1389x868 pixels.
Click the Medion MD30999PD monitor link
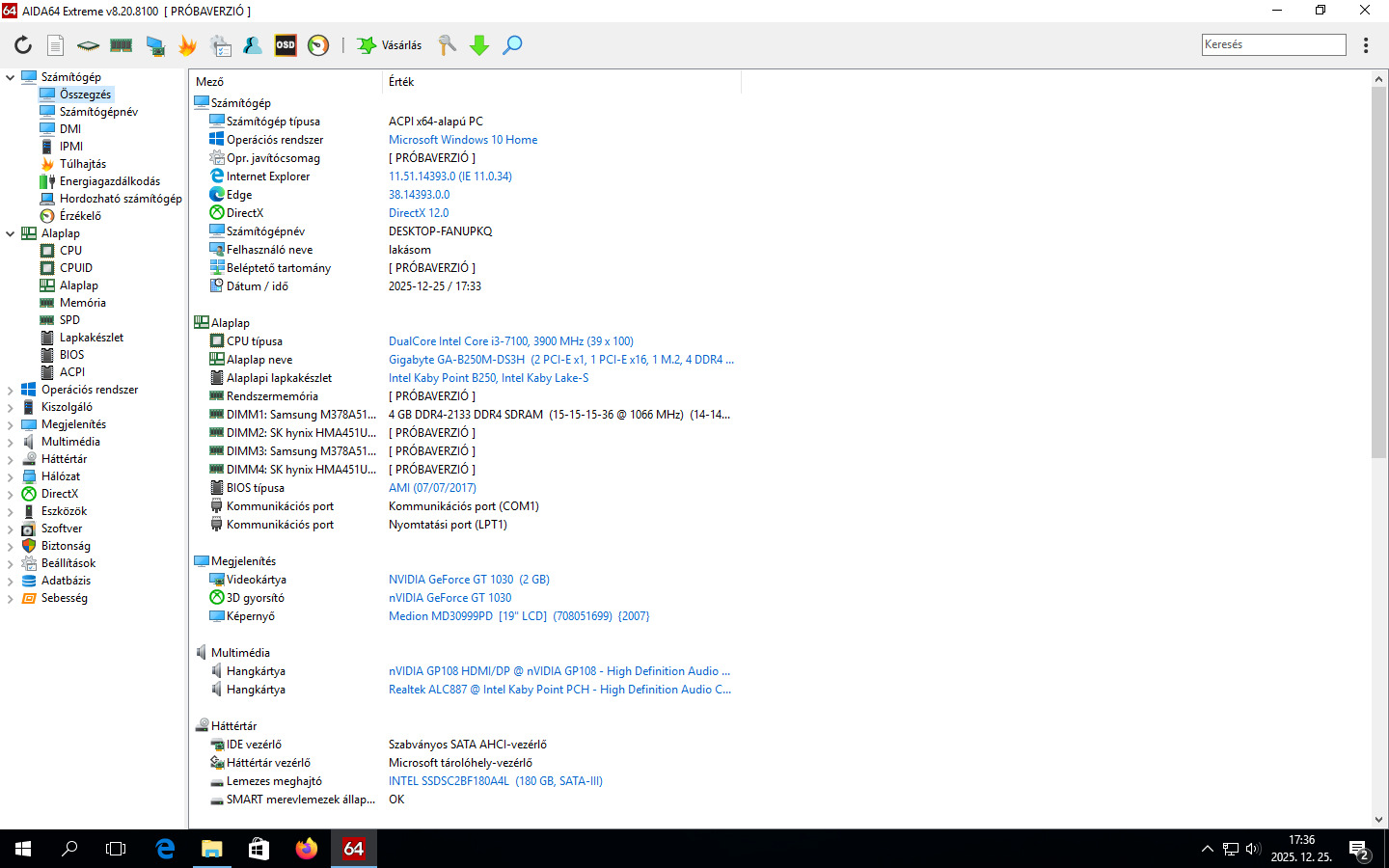click(x=519, y=616)
